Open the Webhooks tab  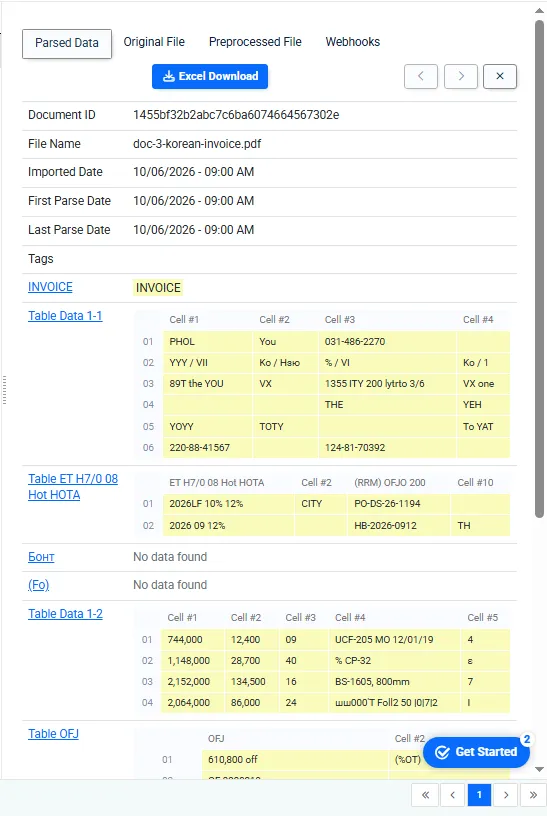coord(352,42)
